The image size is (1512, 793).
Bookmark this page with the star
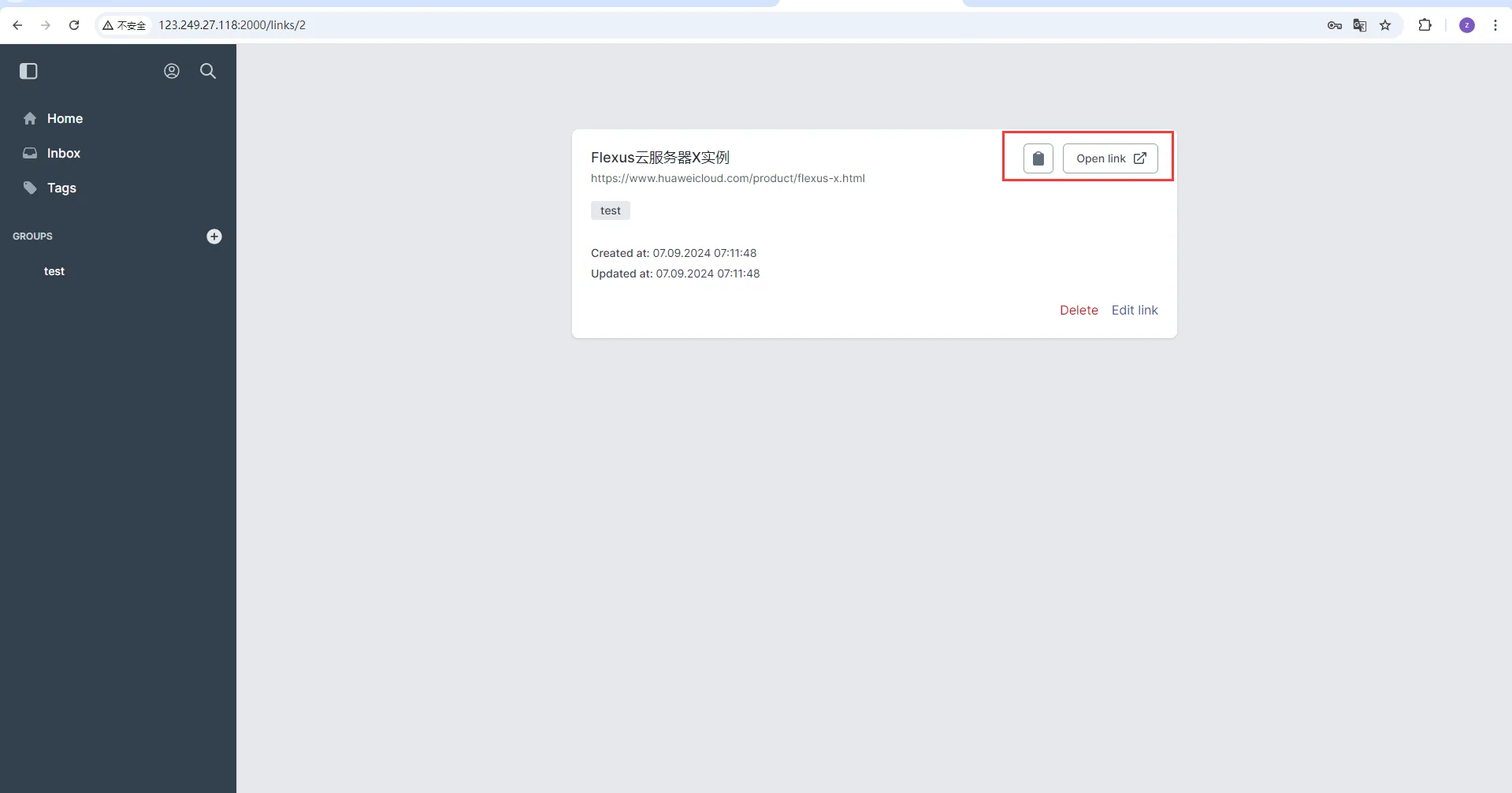click(1385, 25)
